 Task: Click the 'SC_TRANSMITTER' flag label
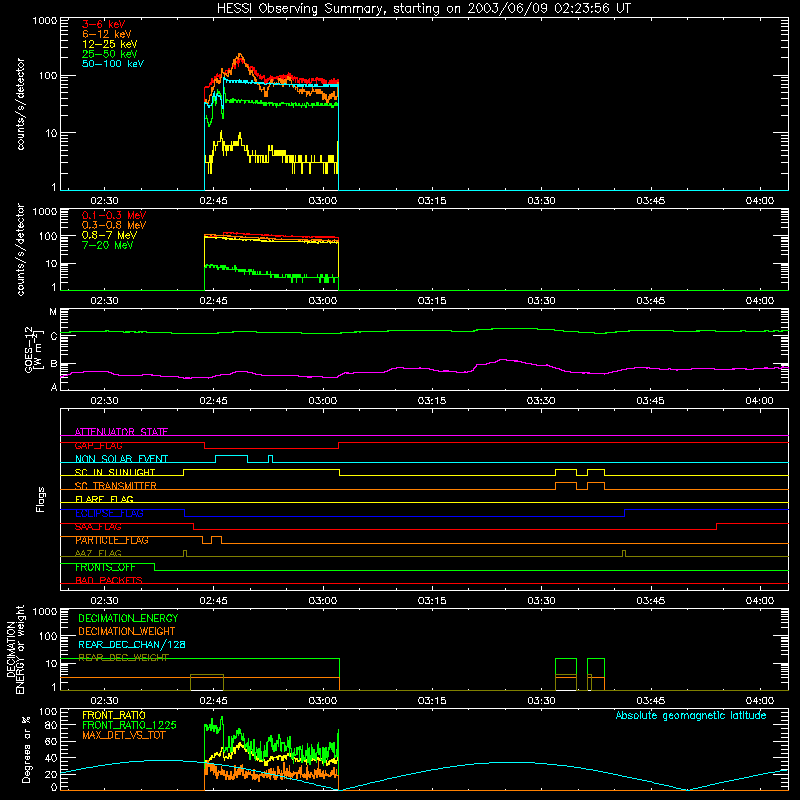click(115, 486)
